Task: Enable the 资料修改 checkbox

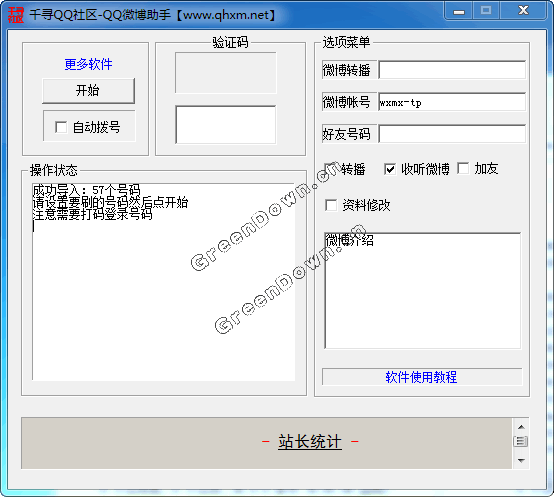Action: click(x=331, y=205)
